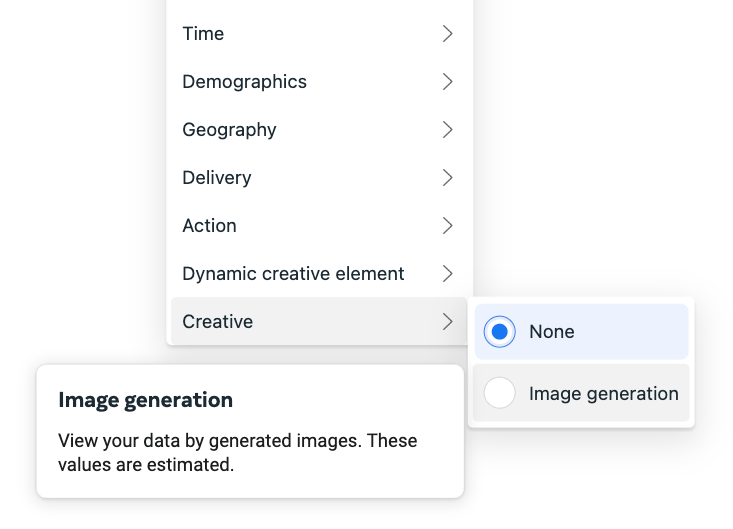The image size is (733, 529).
Task: Expand the Creative submenu chevron
Action: coord(447,322)
